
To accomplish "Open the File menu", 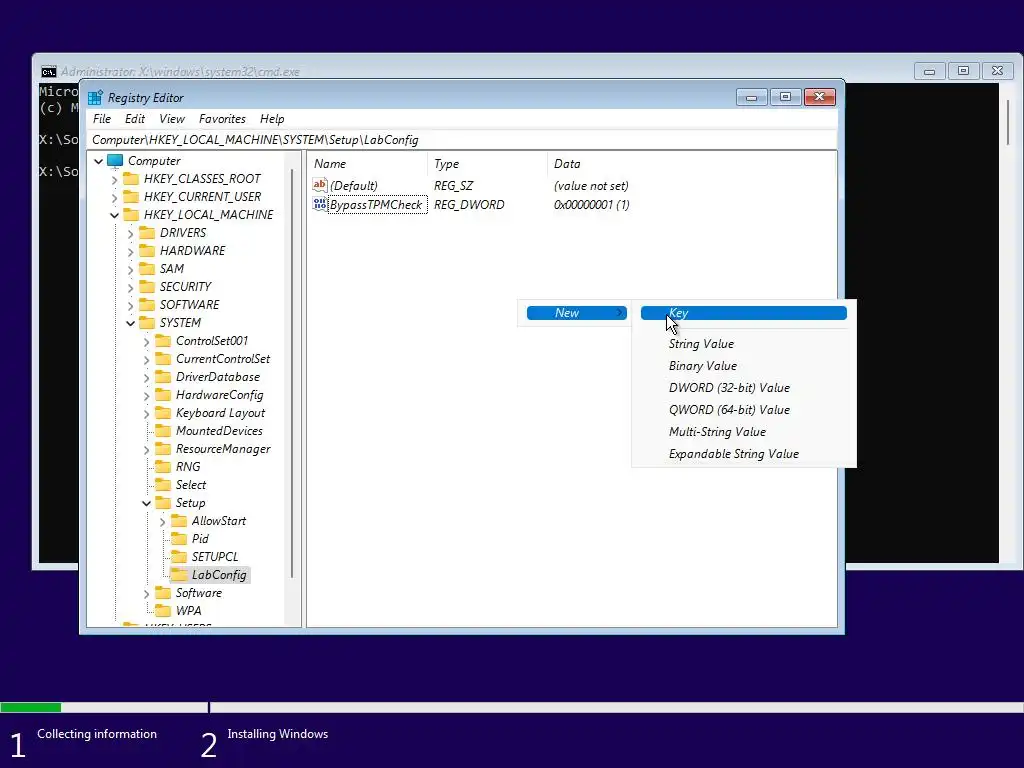I will coord(102,119).
